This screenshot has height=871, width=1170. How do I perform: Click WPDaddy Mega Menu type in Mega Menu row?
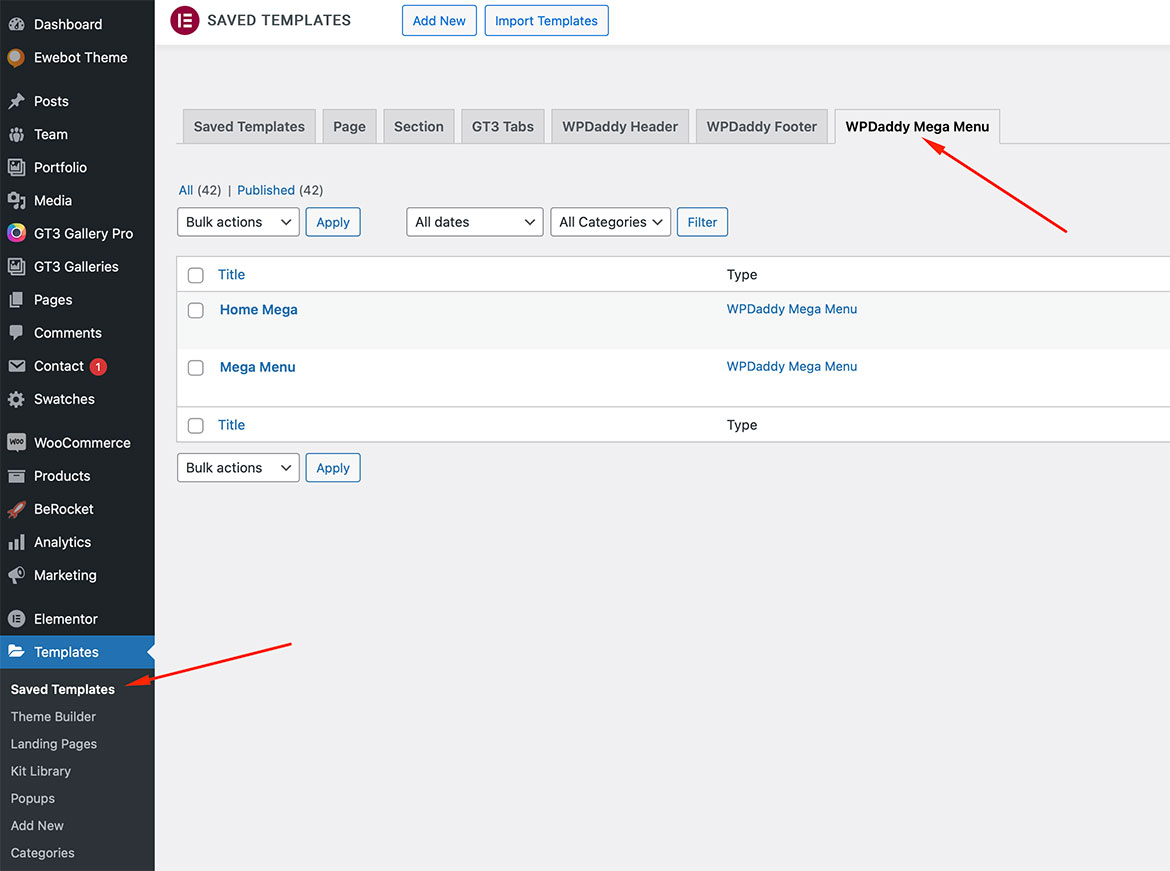click(792, 366)
